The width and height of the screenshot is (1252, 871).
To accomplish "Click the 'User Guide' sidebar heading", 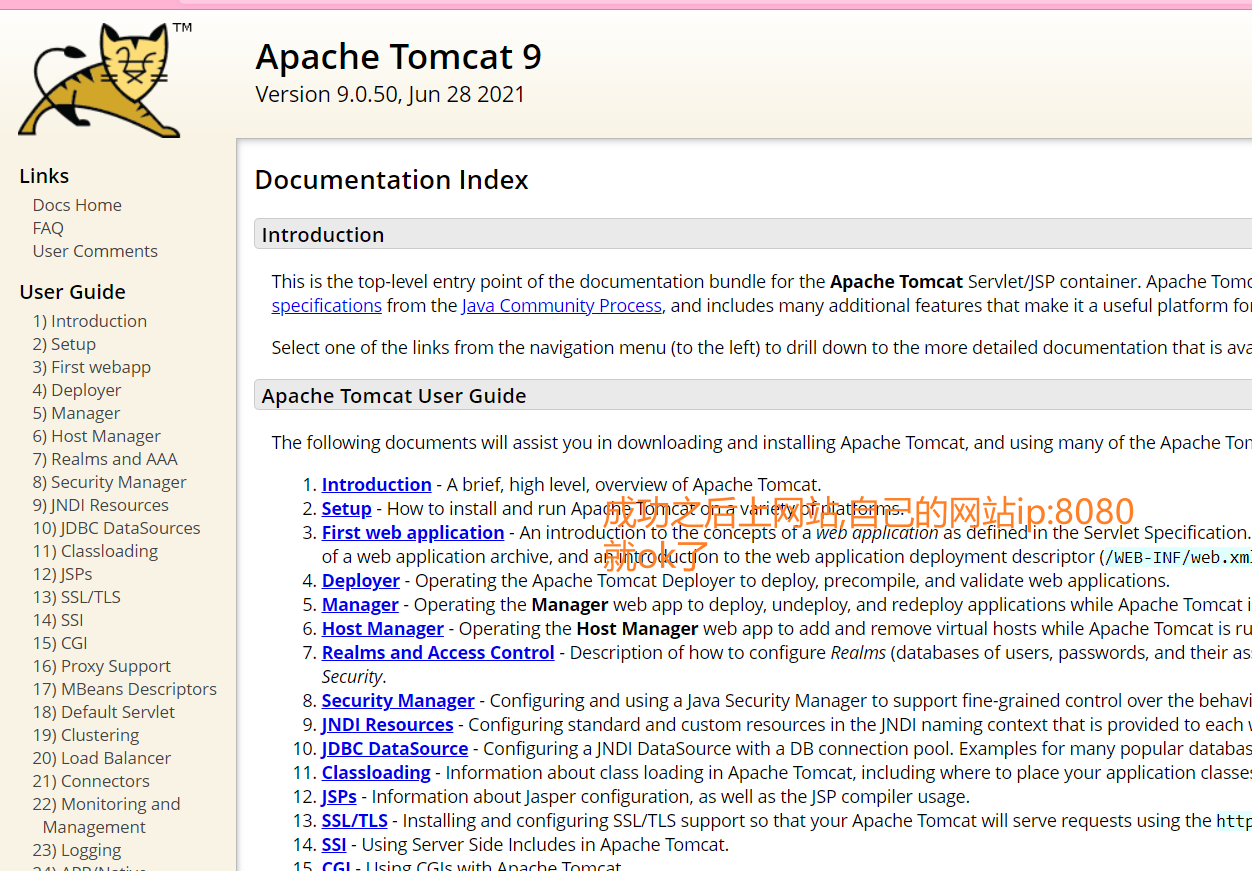I will pyautogui.click(x=72, y=292).
